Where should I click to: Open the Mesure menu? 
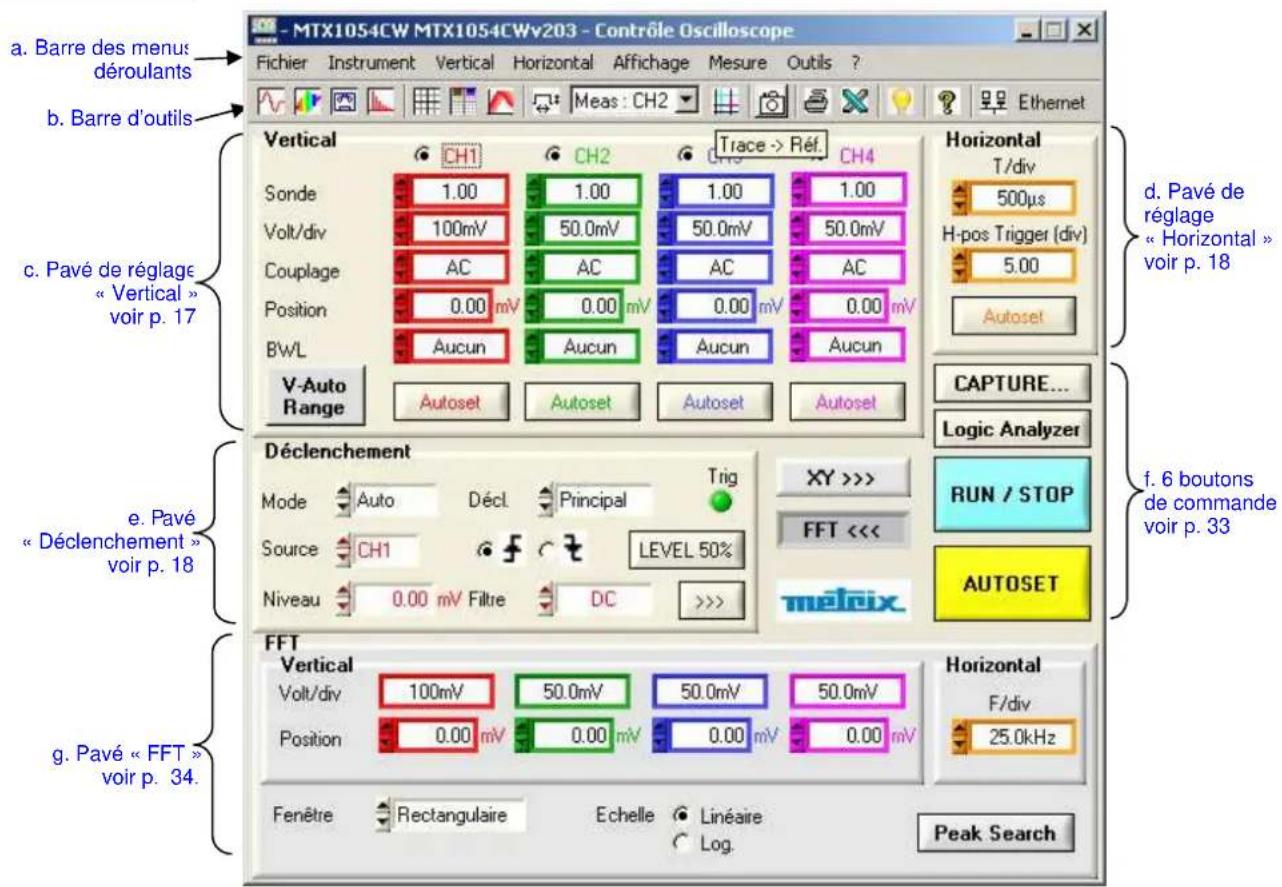[738, 61]
